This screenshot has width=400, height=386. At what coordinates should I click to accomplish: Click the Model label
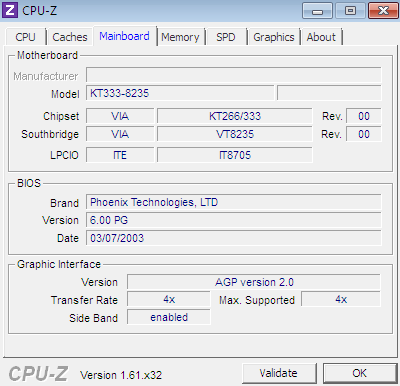click(x=65, y=94)
